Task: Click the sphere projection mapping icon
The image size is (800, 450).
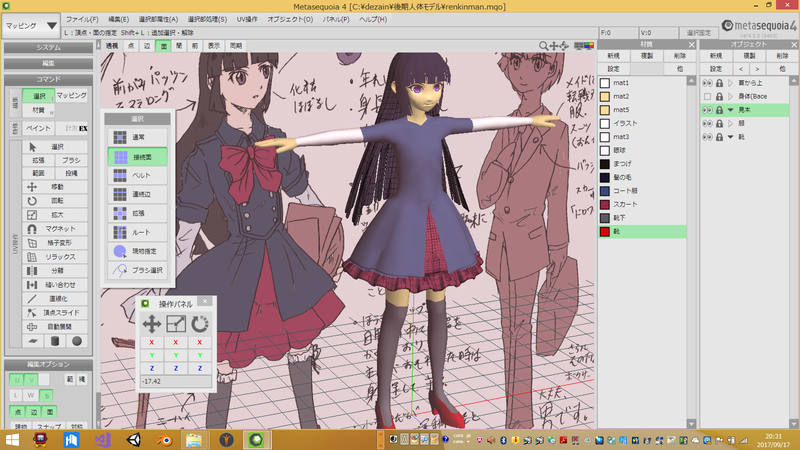Action: tap(77, 341)
